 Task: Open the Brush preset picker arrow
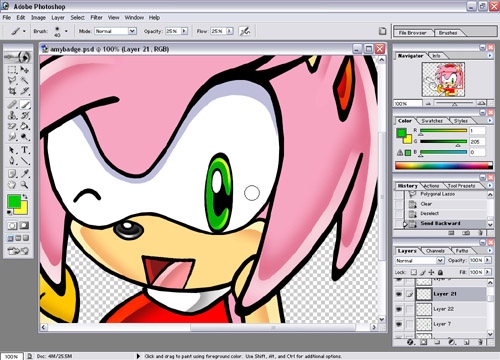coord(66,31)
